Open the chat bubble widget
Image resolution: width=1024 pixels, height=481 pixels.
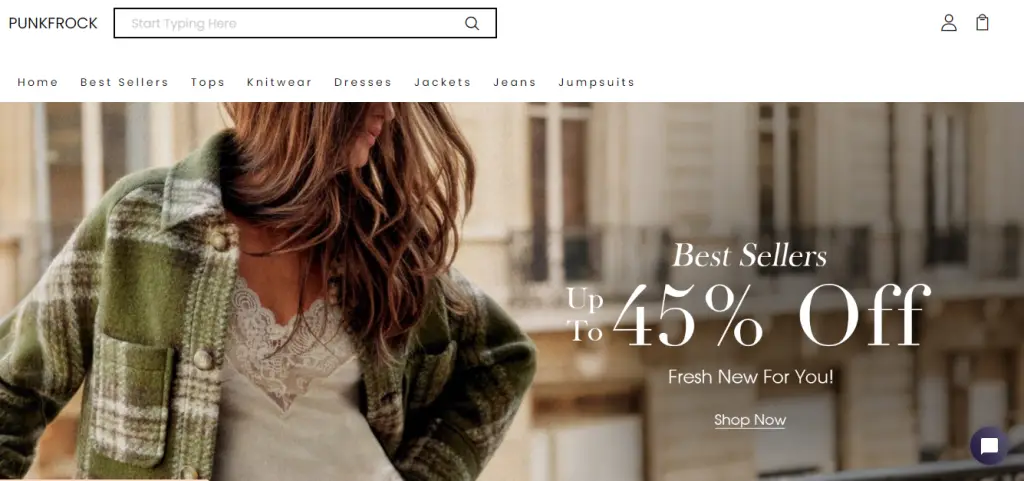(x=989, y=446)
